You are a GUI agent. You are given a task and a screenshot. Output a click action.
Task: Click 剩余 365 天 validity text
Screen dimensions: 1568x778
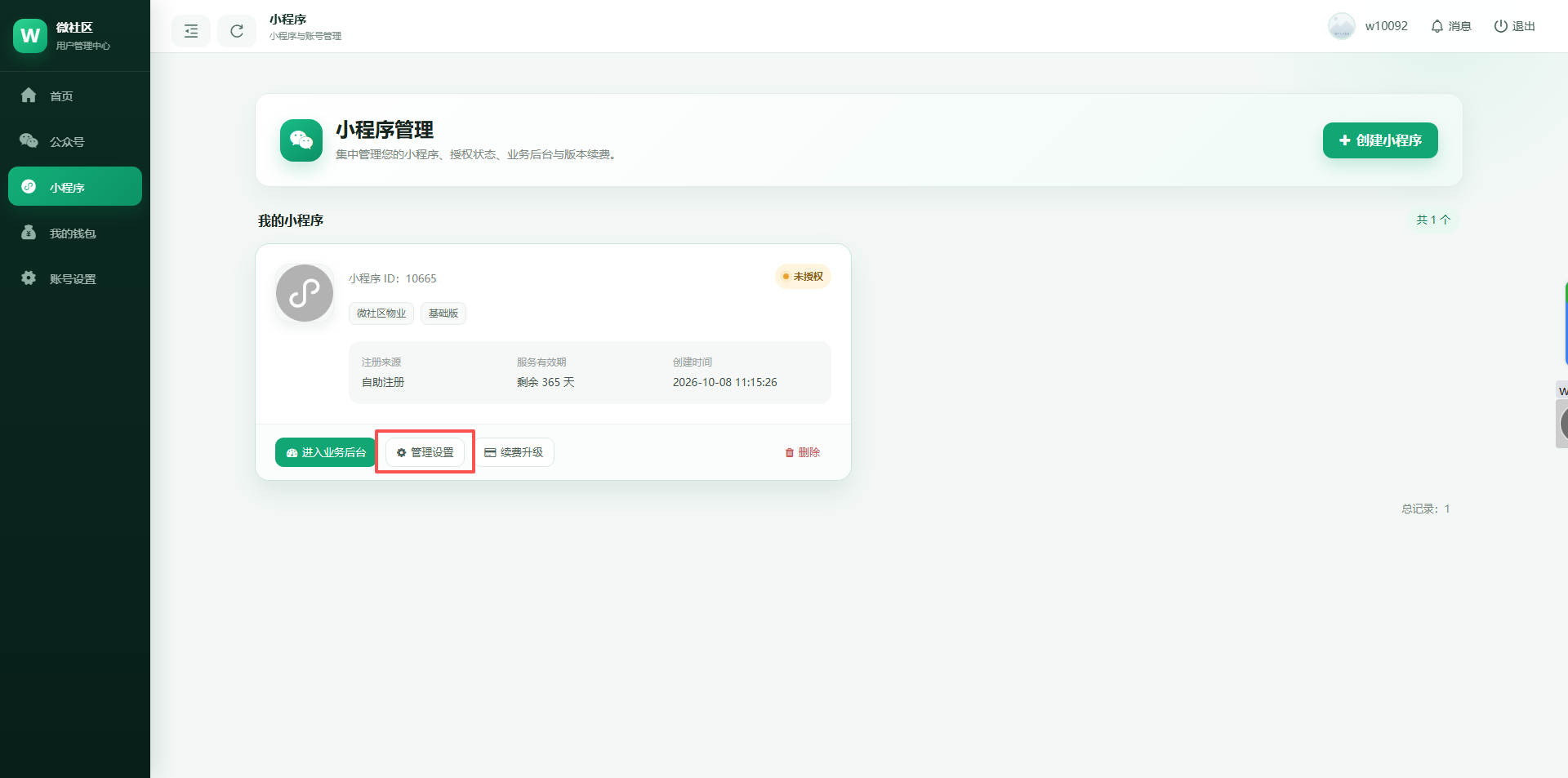546,382
